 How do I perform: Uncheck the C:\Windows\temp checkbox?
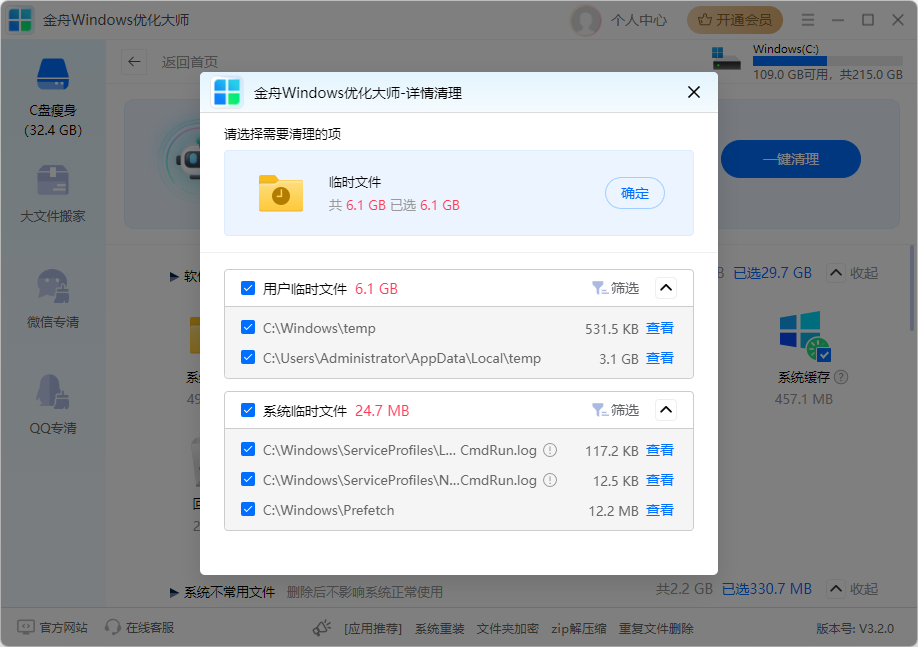(248, 327)
